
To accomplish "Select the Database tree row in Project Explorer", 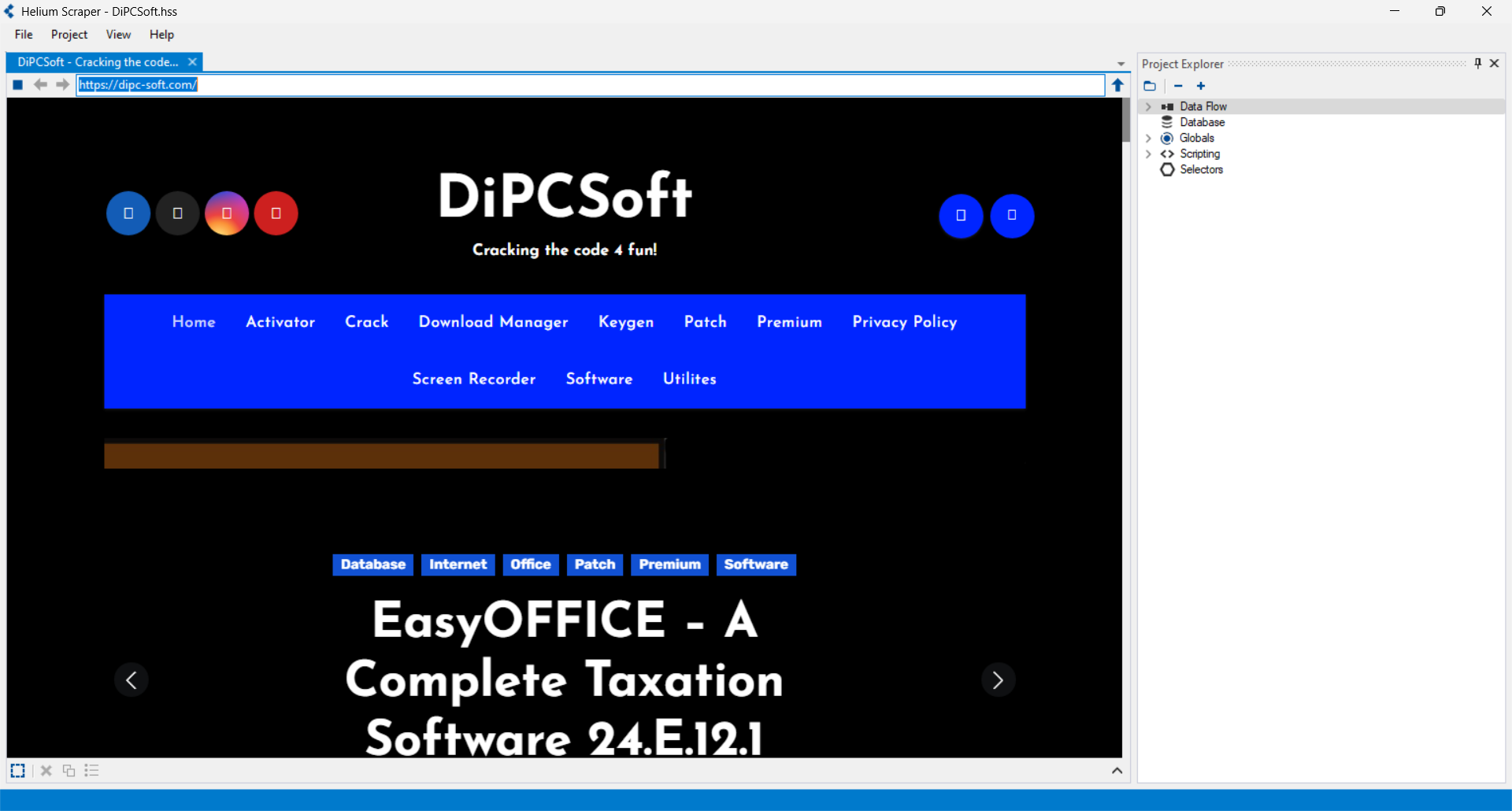I will (1321, 122).
